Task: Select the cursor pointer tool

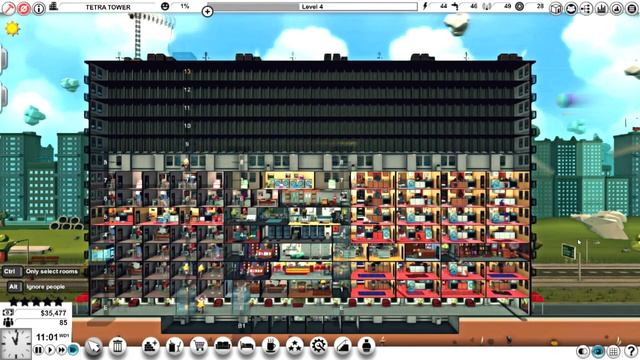Action: tap(93, 347)
